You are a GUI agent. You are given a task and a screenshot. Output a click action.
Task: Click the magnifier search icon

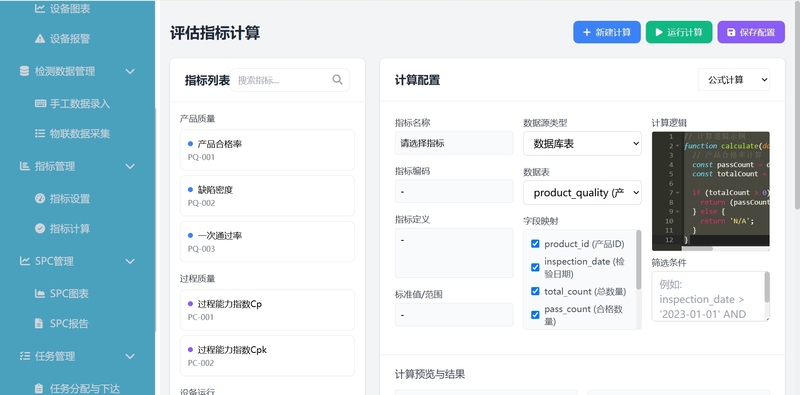point(337,80)
